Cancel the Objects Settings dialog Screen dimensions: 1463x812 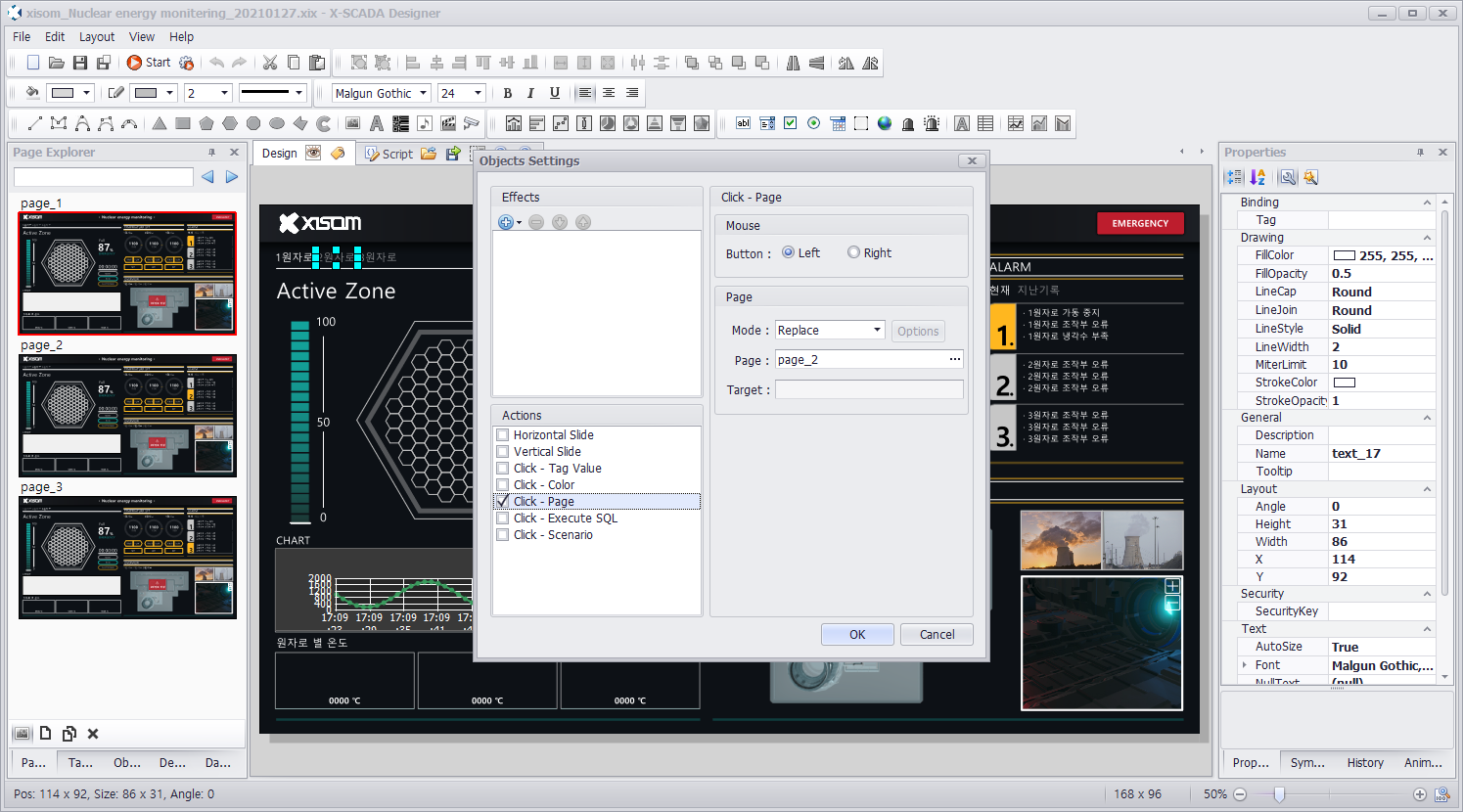[x=937, y=635]
